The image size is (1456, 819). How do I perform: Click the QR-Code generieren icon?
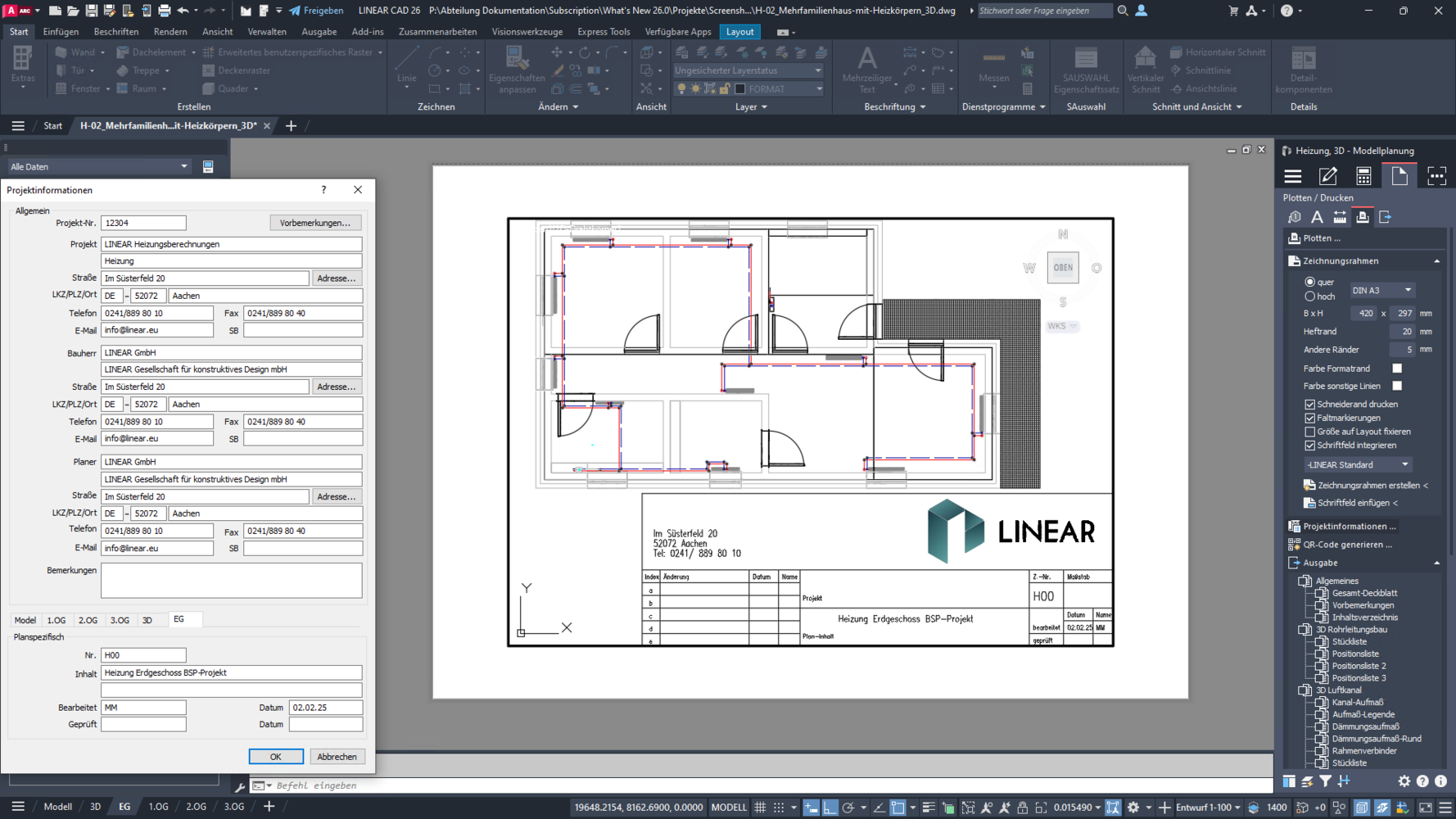(x=1295, y=545)
